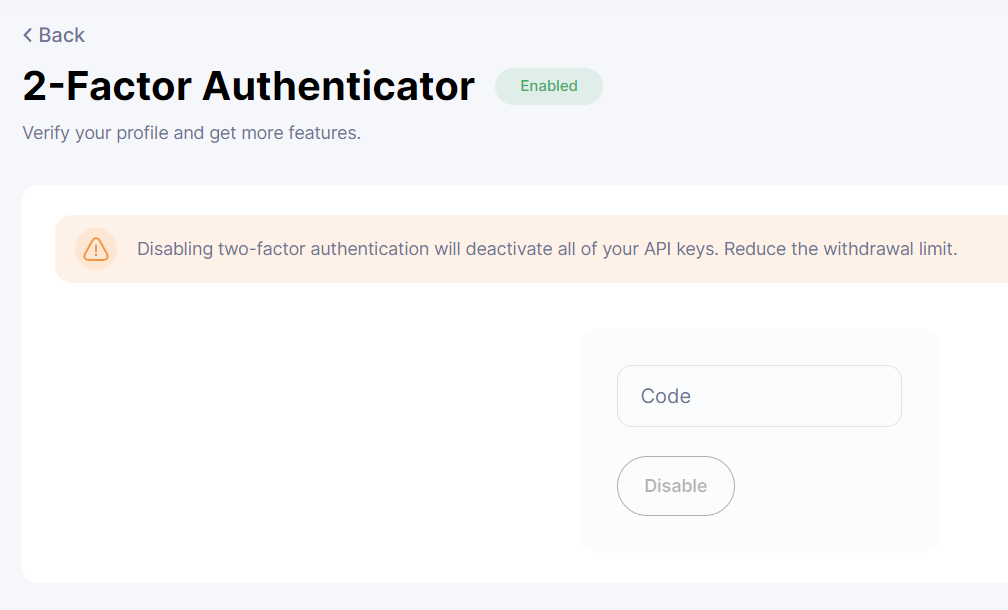This screenshot has width=1008, height=610.
Task: Click the circular background behind the warning icon
Action: [x=83, y=236]
